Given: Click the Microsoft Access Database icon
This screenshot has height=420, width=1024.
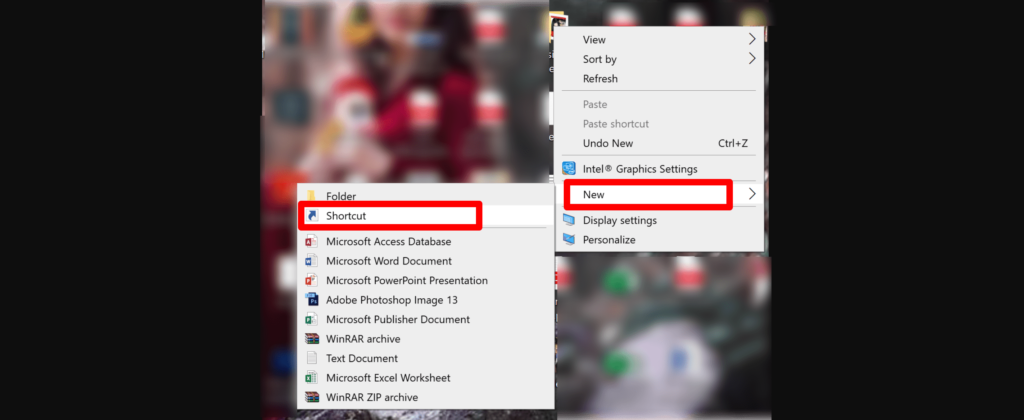Looking at the screenshot, I should click(312, 242).
